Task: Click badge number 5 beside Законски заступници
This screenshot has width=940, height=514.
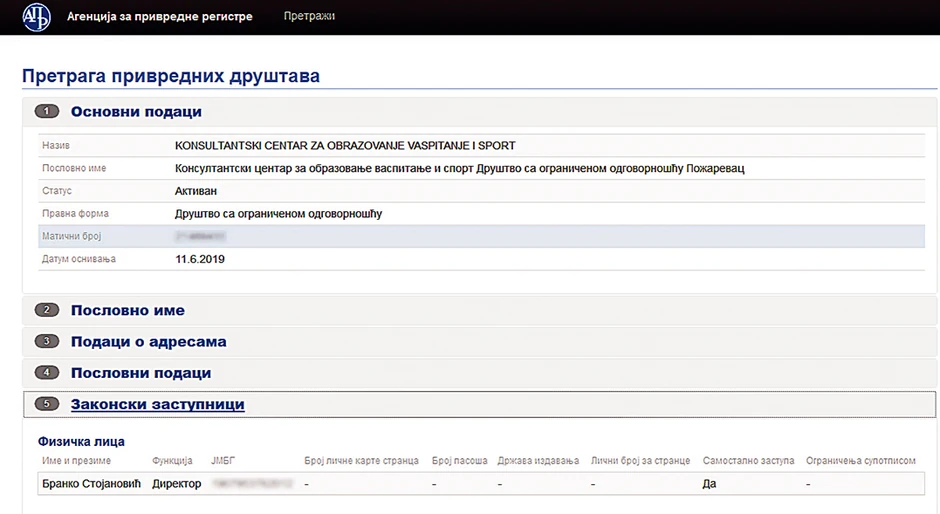Action: 47,405
